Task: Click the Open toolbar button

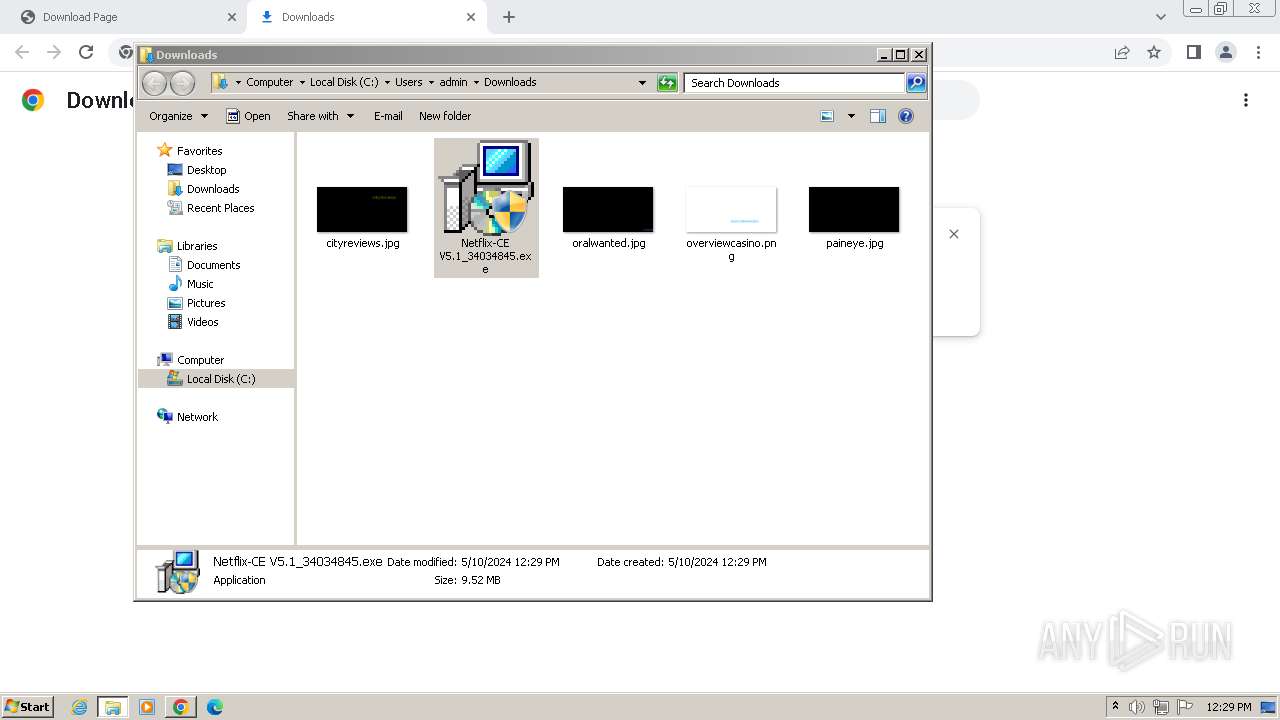Action: click(x=248, y=116)
